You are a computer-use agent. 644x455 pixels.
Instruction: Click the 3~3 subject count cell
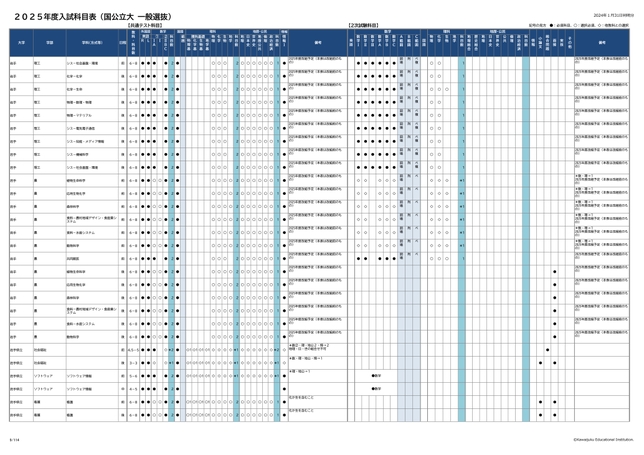(134, 362)
